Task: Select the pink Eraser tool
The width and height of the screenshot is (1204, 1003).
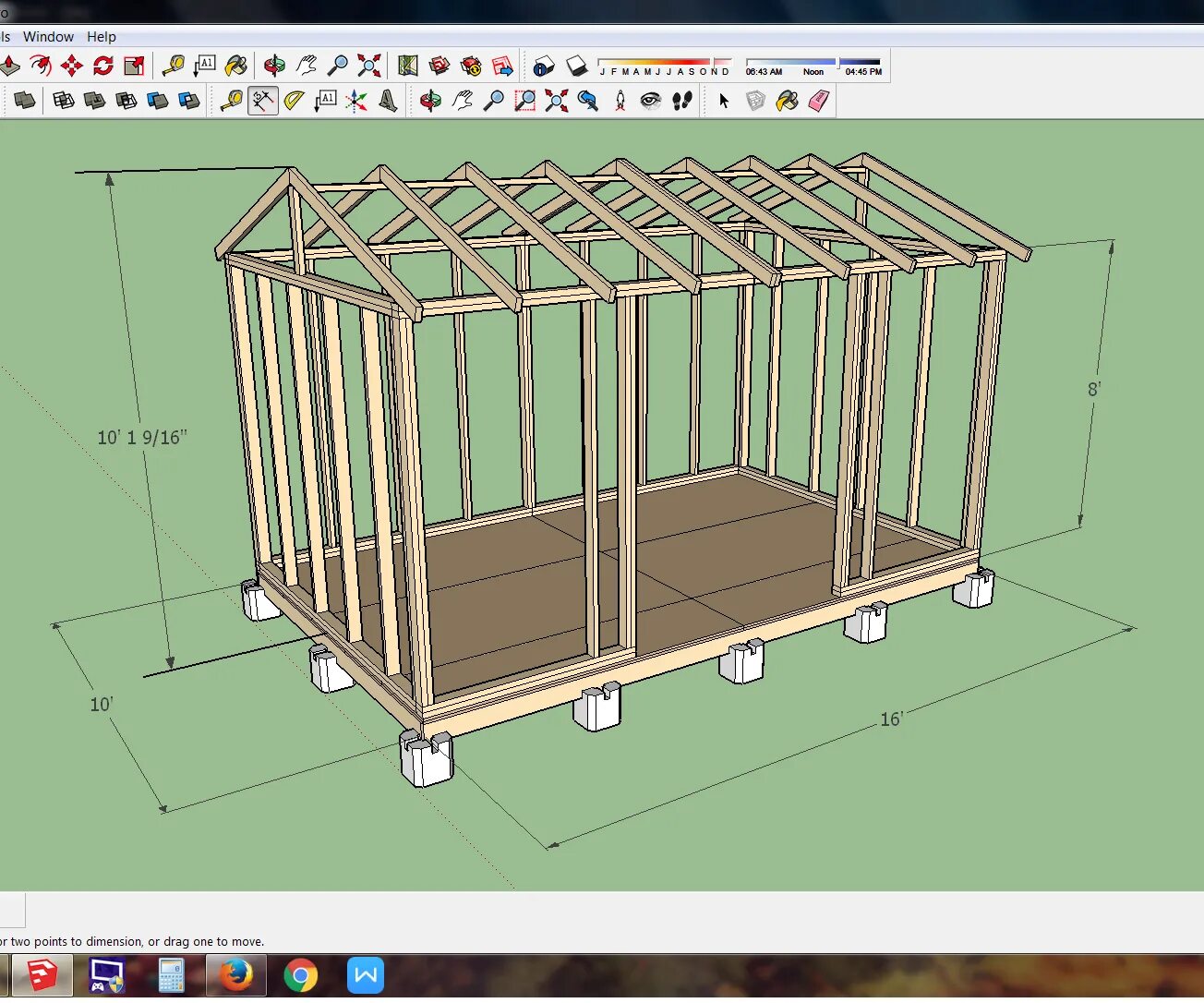Action: [818, 100]
